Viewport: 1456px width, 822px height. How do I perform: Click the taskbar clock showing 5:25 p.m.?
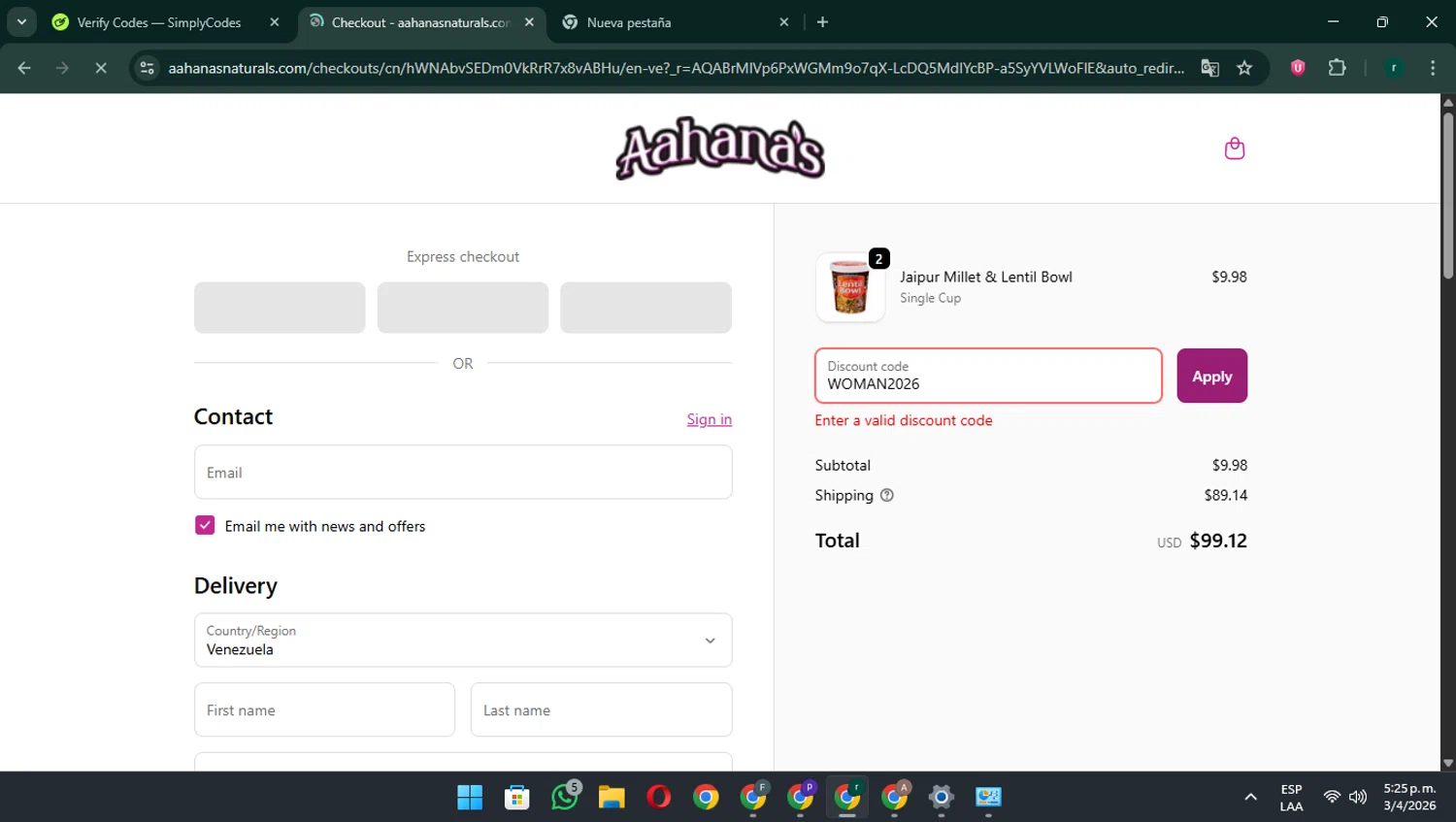coord(1409,798)
